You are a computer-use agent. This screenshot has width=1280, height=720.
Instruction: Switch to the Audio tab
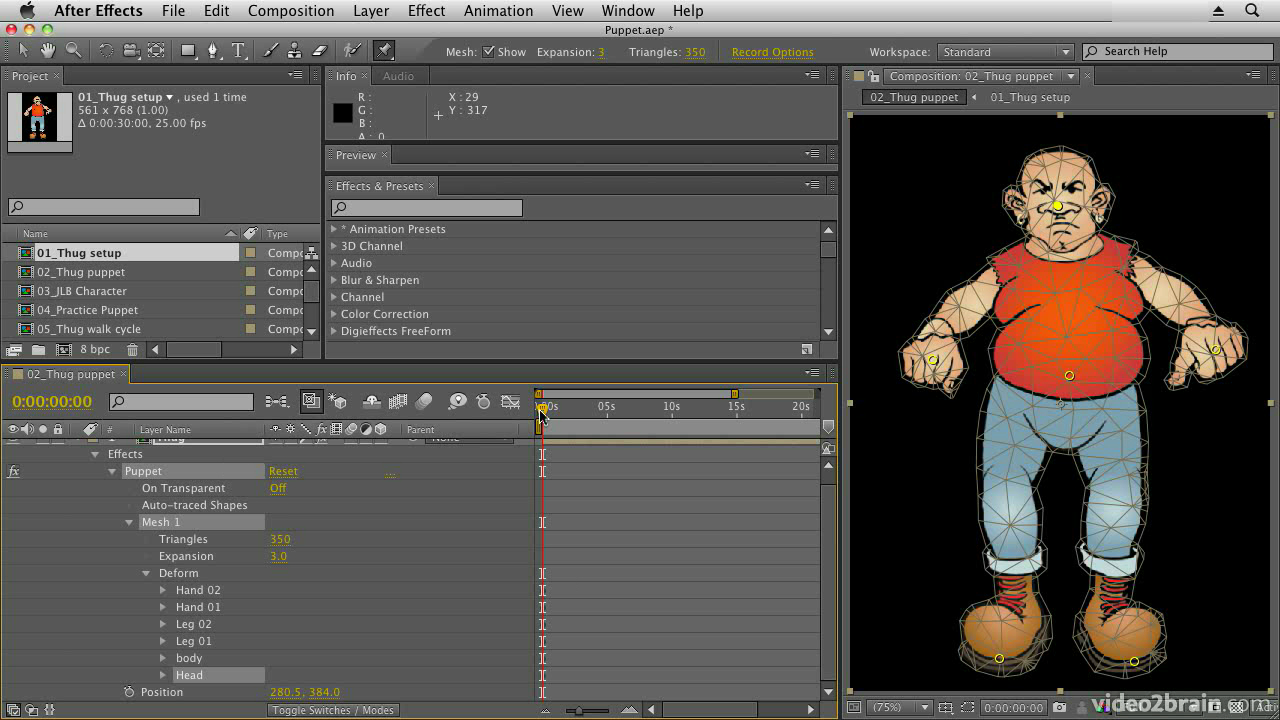pyautogui.click(x=398, y=76)
